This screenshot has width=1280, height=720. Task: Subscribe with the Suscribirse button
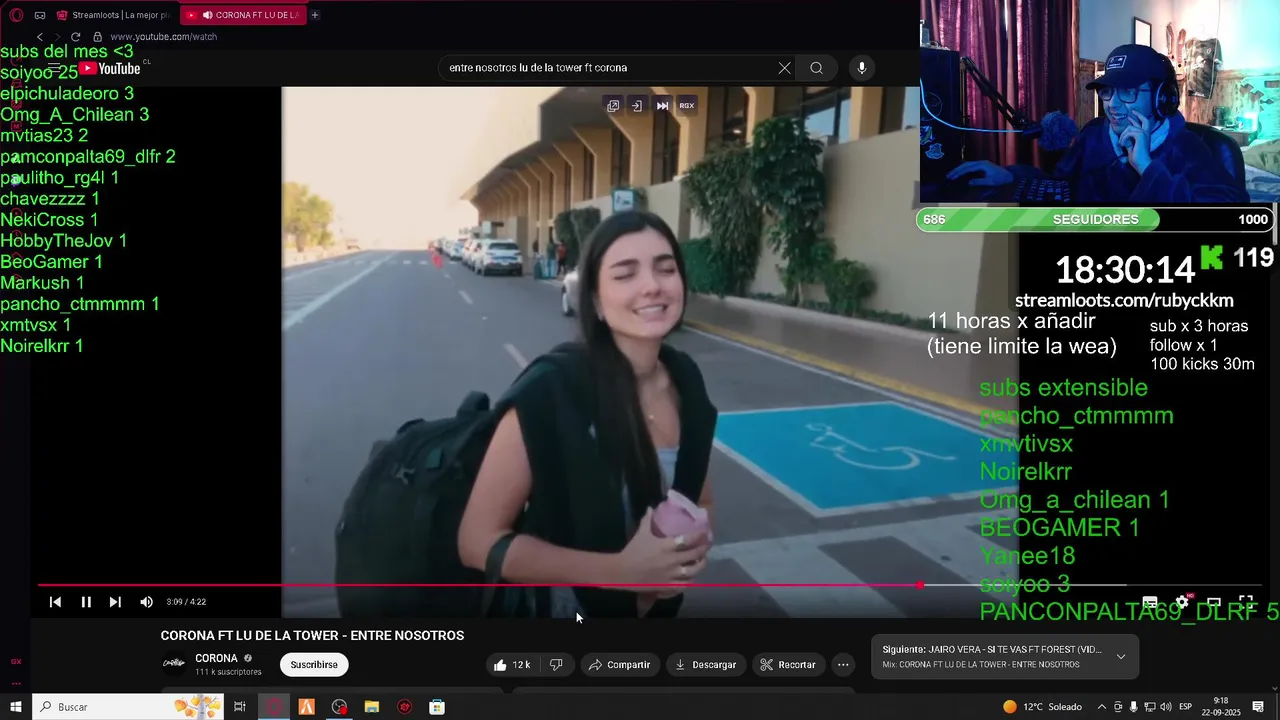click(x=314, y=665)
